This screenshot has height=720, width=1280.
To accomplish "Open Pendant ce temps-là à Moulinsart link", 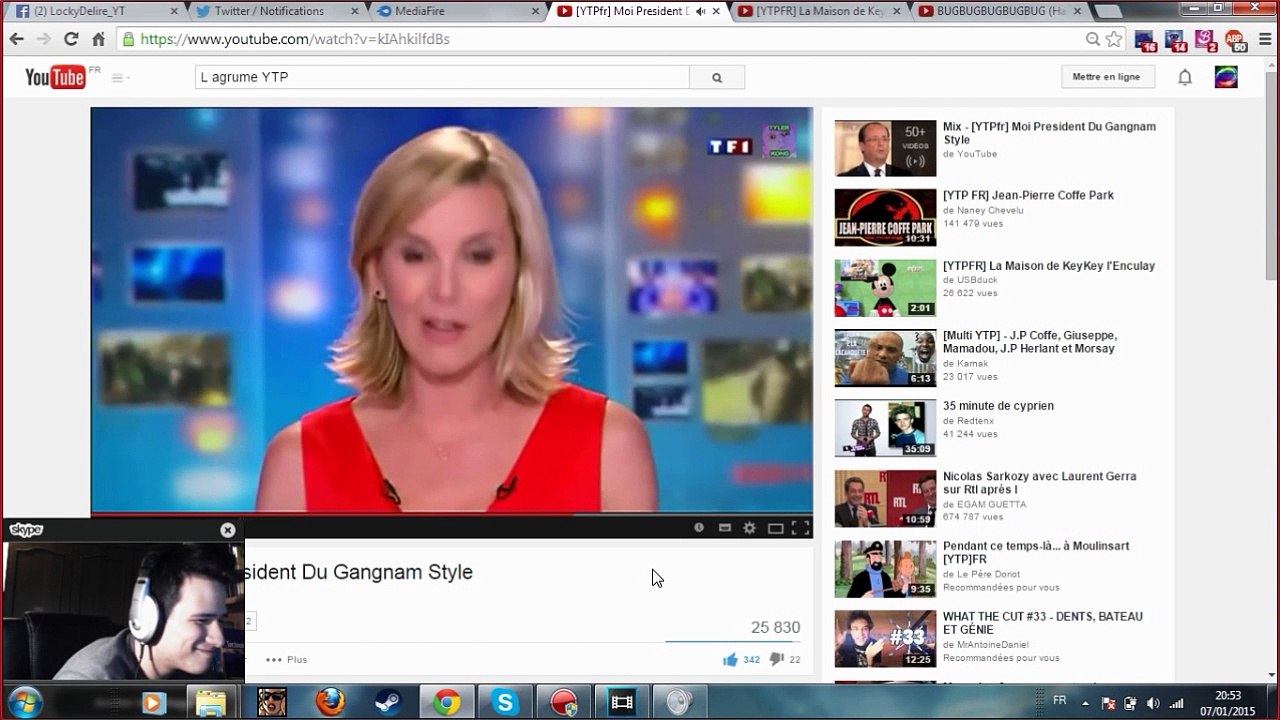I will coord(1036,553).
